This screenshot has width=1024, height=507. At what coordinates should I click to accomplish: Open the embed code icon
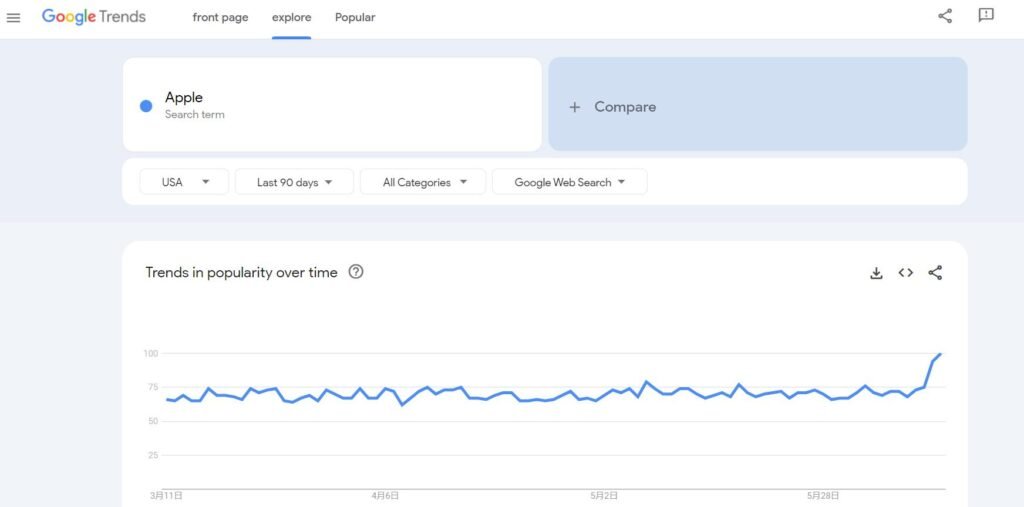[906, 273]
